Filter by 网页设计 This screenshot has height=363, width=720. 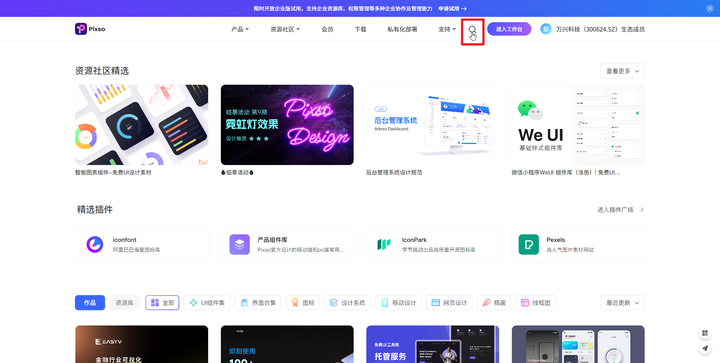point(449,303)
